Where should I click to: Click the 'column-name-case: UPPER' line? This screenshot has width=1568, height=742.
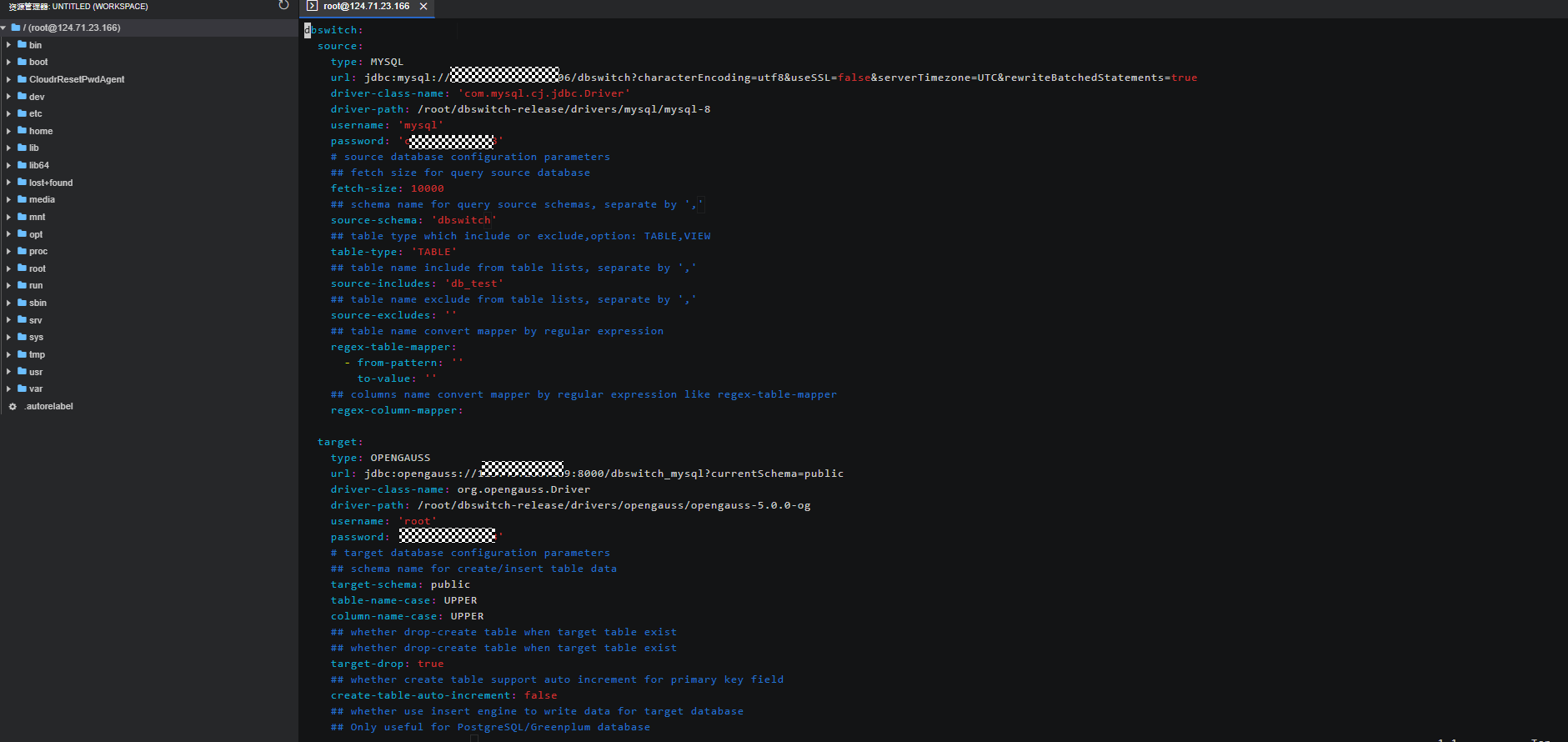pyautogui.click(x=407, y=616)
